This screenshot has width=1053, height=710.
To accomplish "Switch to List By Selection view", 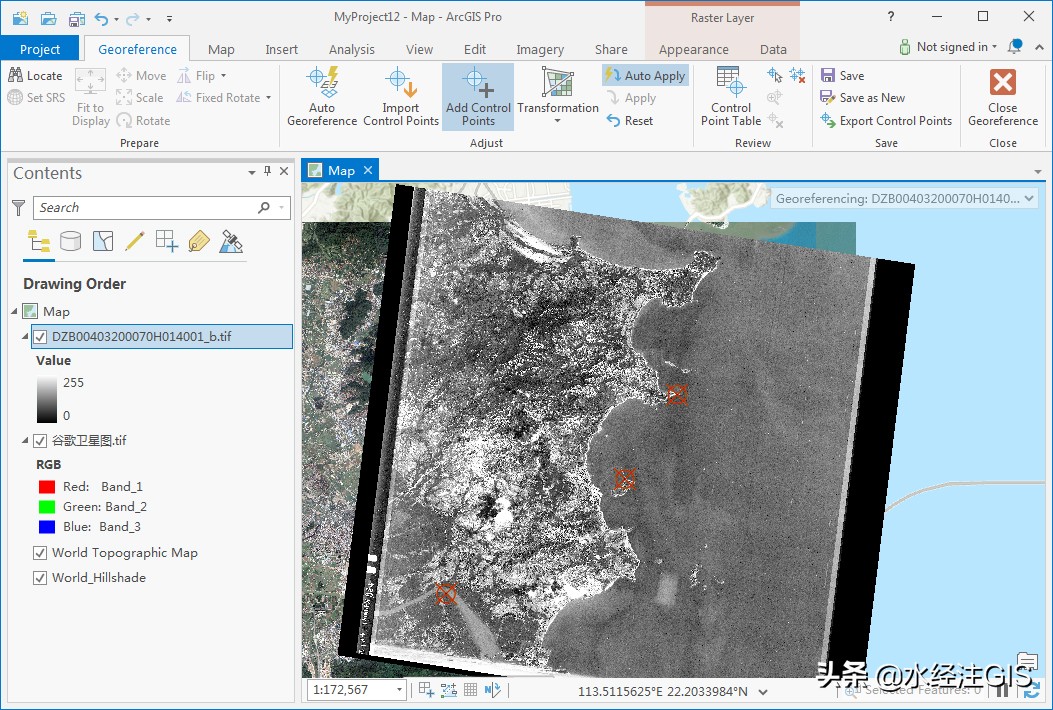I will (103, 241).
